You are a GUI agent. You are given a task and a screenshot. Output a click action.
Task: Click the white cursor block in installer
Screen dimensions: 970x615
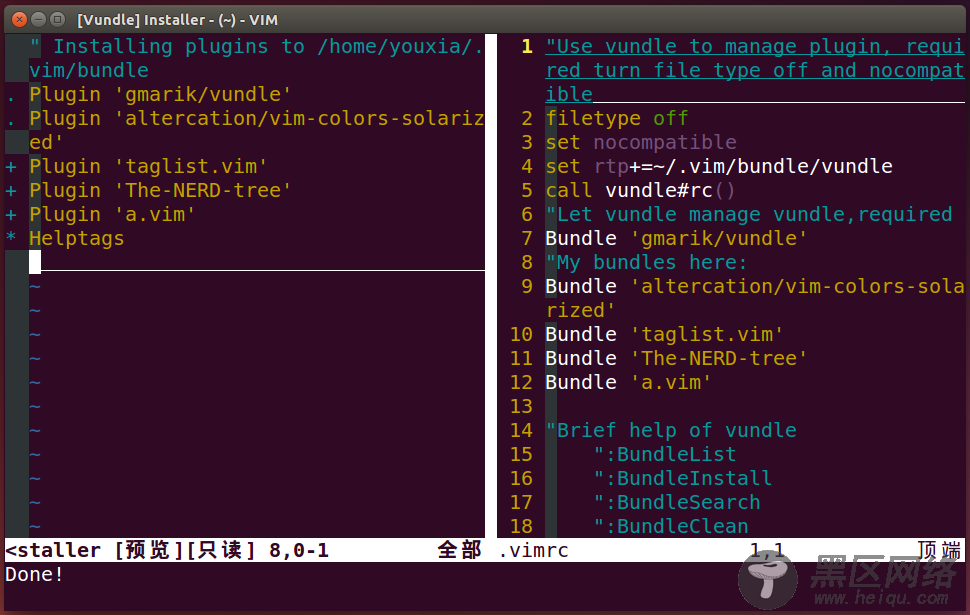click(x=35, y=262)
